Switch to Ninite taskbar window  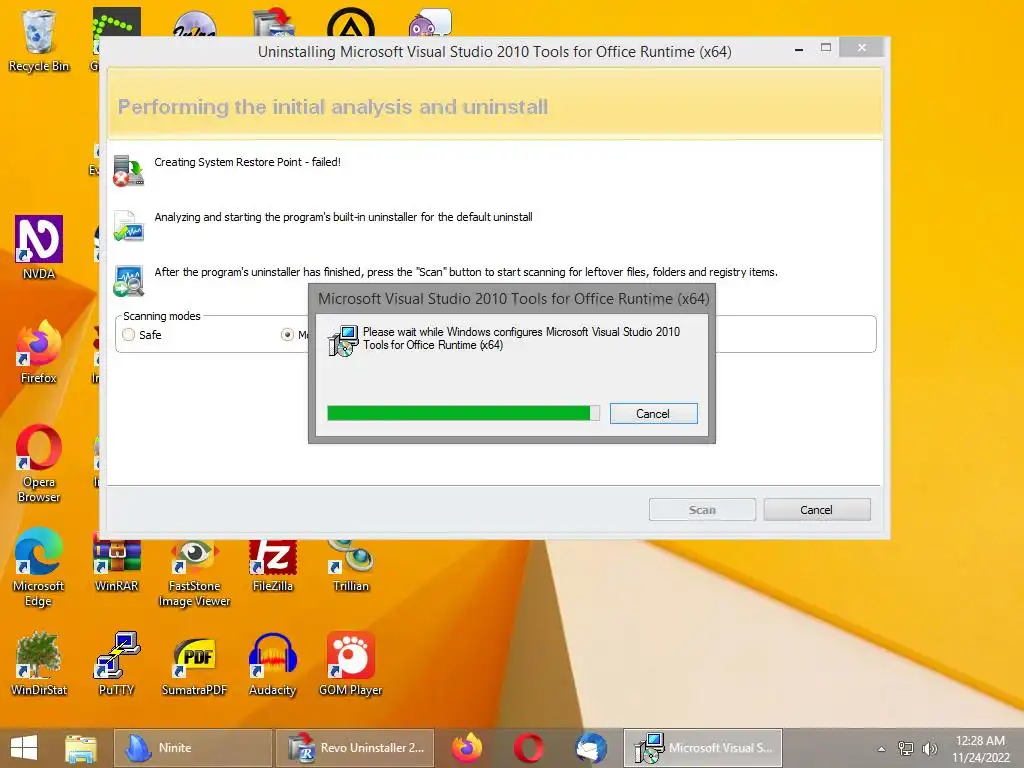[193, 748]
